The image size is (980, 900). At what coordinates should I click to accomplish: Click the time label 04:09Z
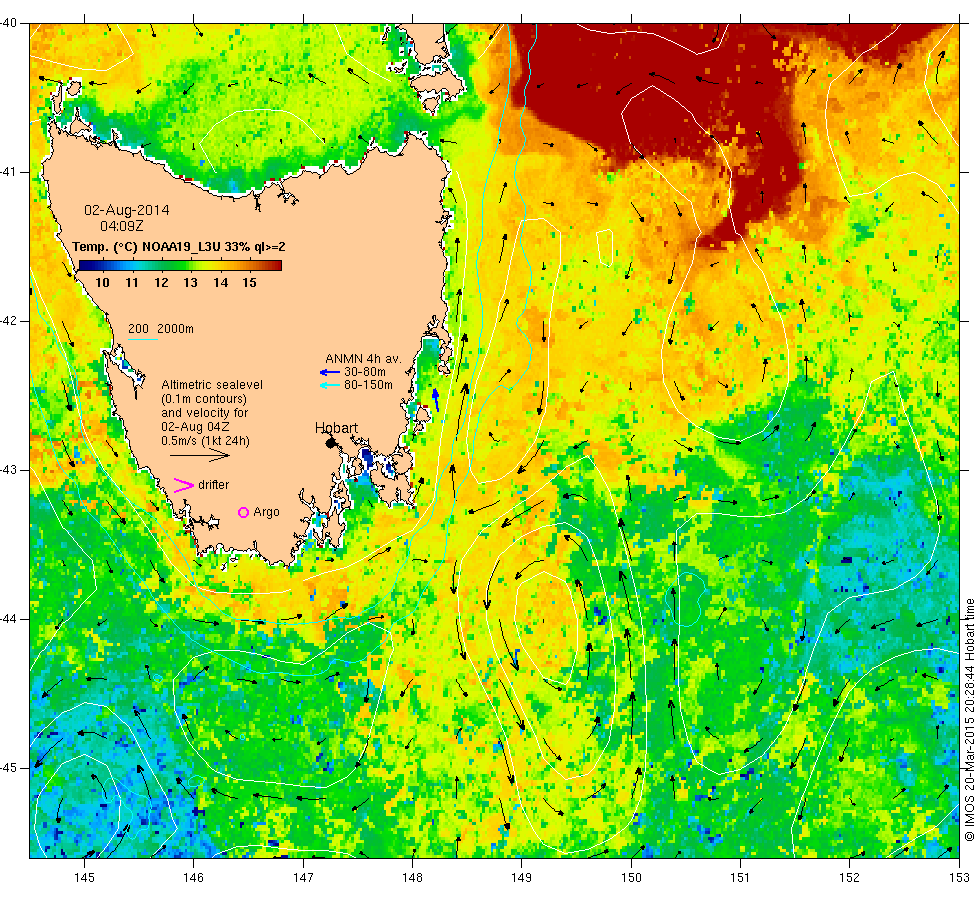[x=121, y=226]
